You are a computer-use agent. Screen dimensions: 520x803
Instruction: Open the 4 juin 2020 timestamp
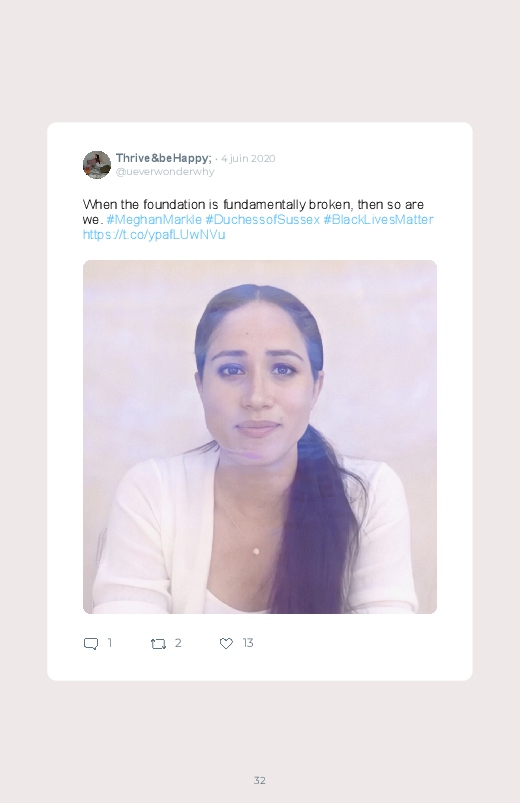(x=248, y=158)
